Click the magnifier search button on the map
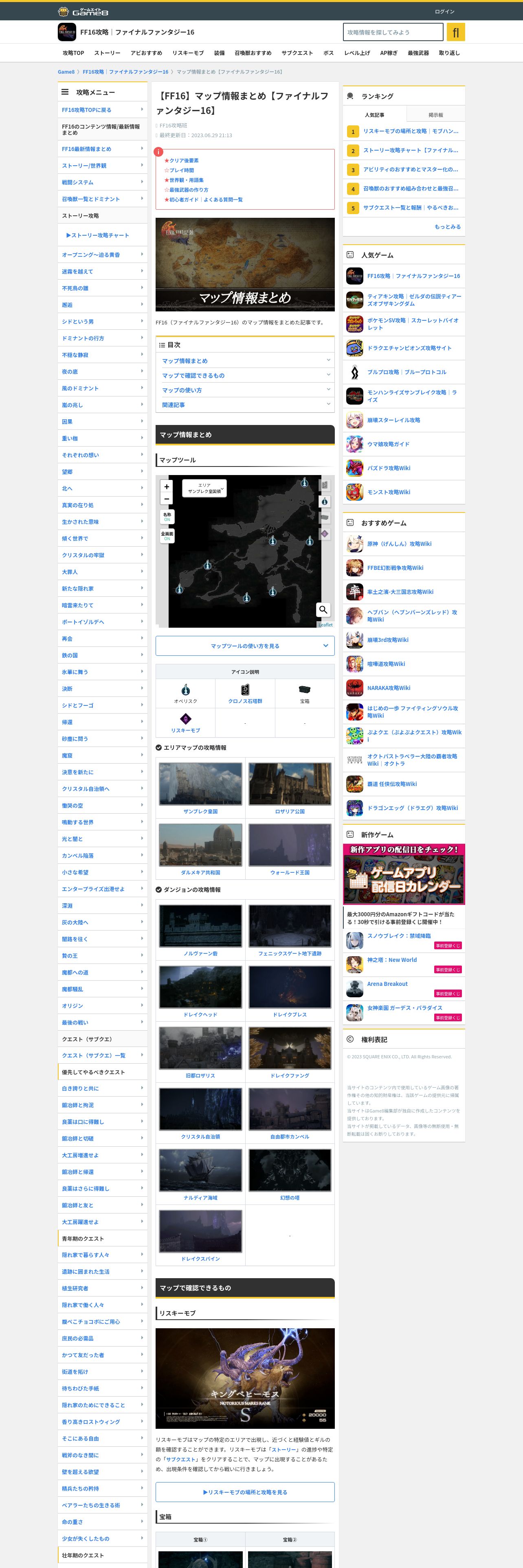The image size is (523, 1568). point(323,609)
